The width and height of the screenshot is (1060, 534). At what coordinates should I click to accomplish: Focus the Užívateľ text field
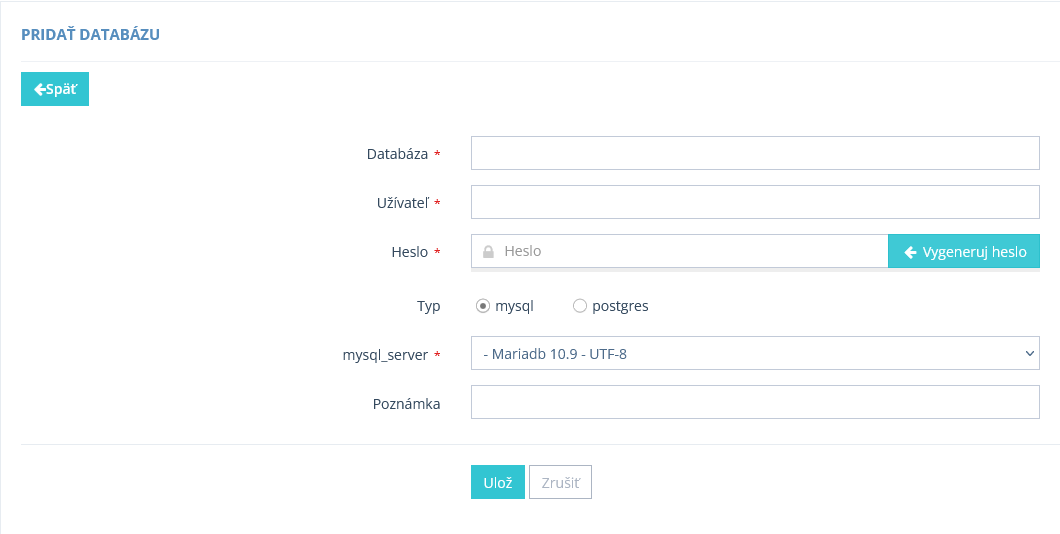(755, 202)
